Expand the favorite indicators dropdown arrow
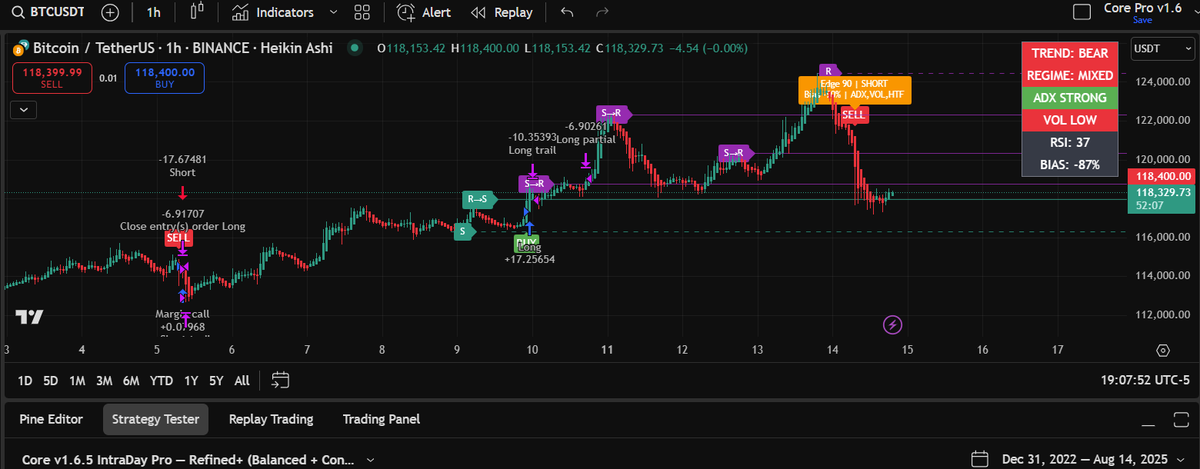This screenshot has height=469, width=1200. (x=333, y=13)
